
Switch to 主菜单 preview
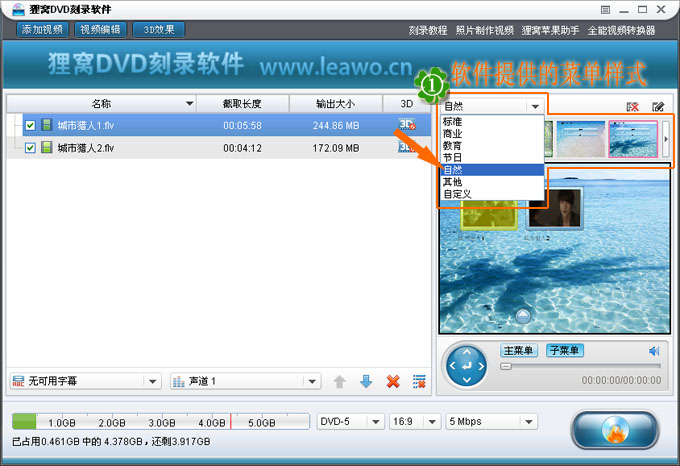[519, 350]
